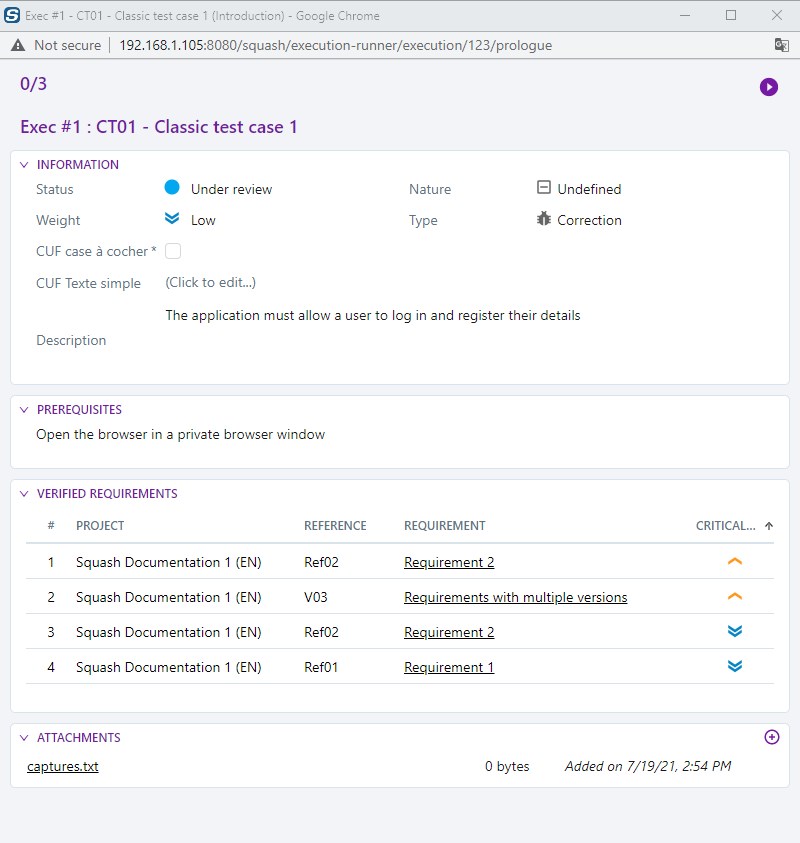Click the translate page icon in address bar
This screenshot has height=843, width=800.
pyautogui.click(x=781, y=45)
